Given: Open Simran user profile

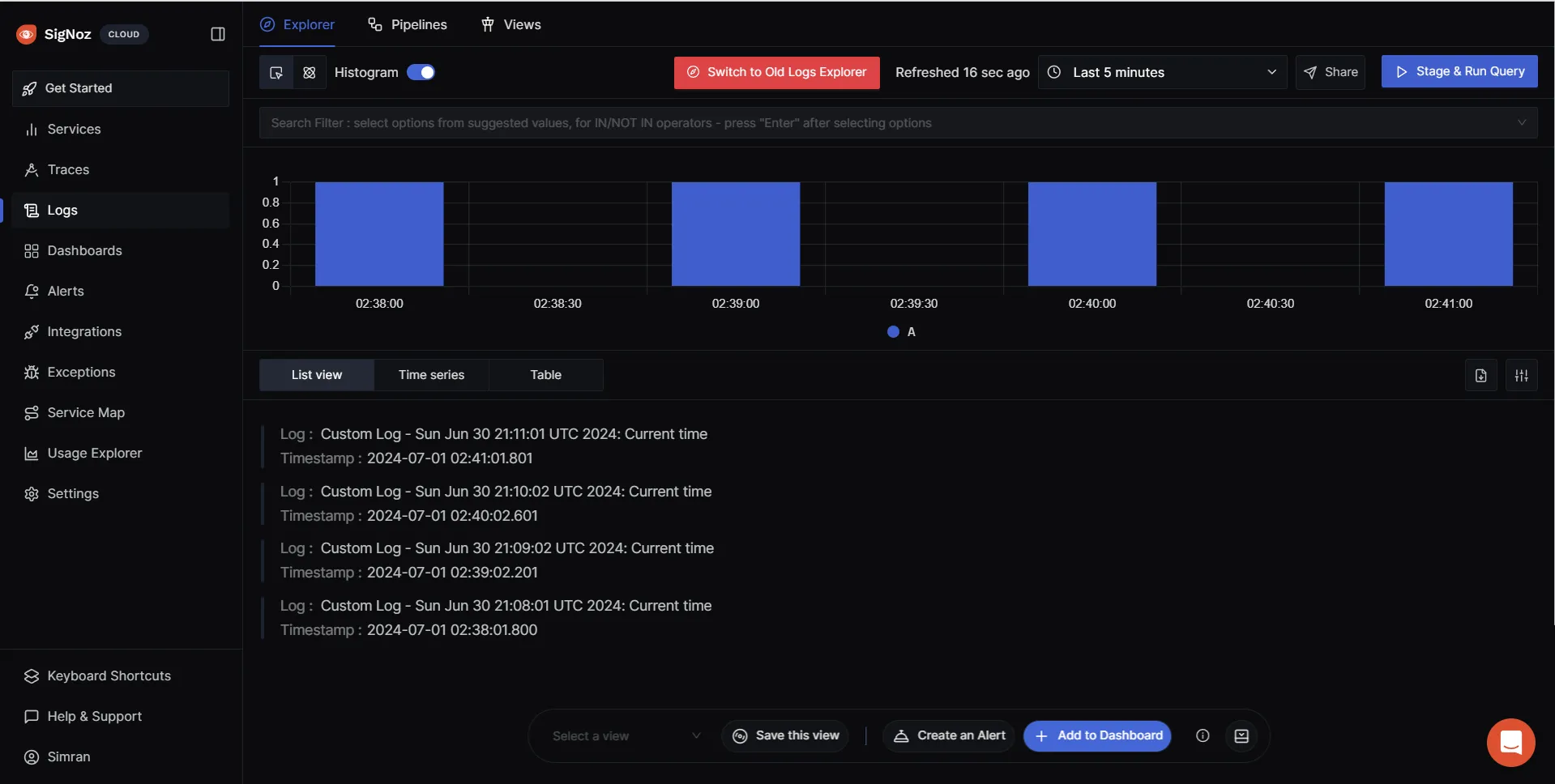Looking at the screenshot, I should tap(121, 756).
